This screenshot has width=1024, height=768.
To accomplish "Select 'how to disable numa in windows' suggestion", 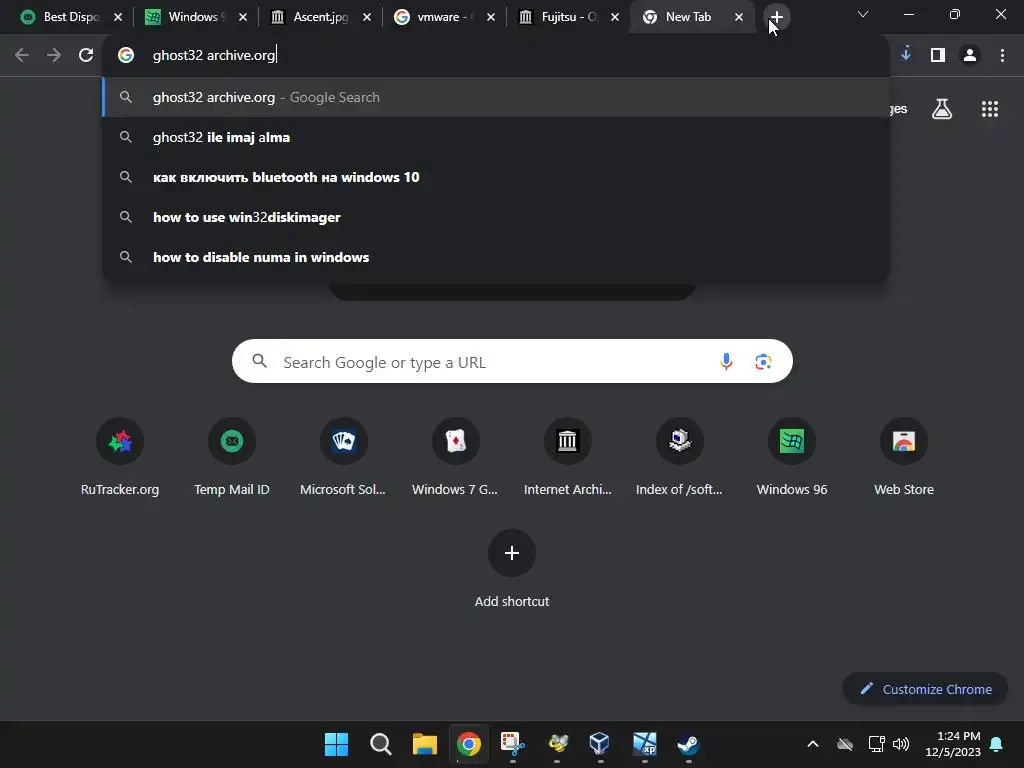I will click(x=496, y=257).
